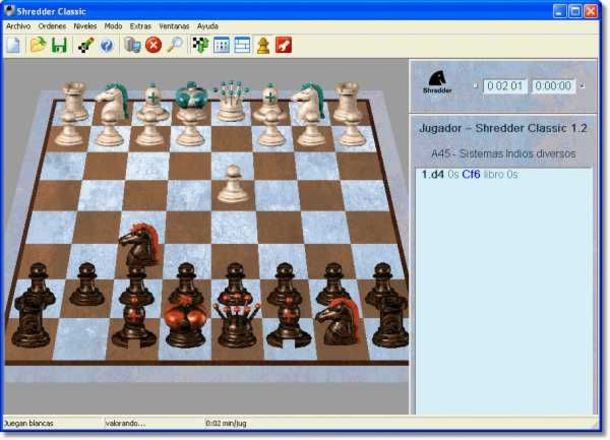Click the magnifying glass analysis icon
610x440 pixels.
pos(175,45)
